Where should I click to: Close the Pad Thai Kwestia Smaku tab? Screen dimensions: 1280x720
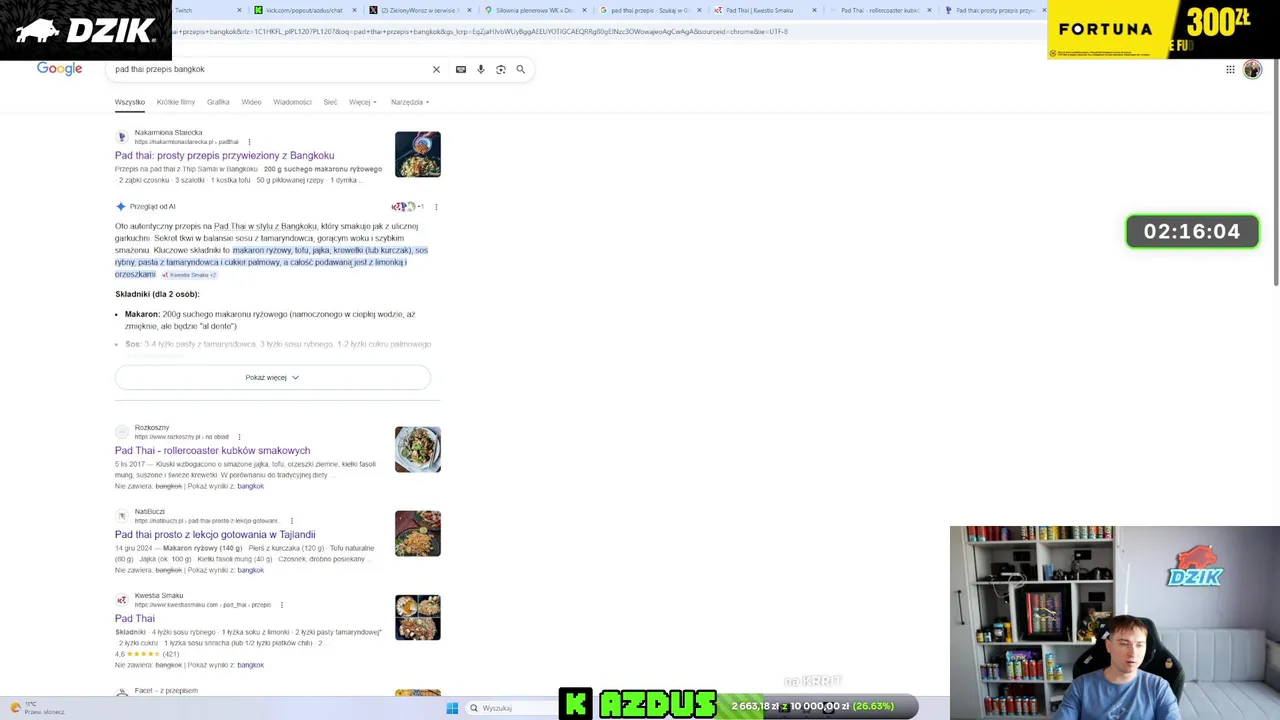click(x=815, y=10)
